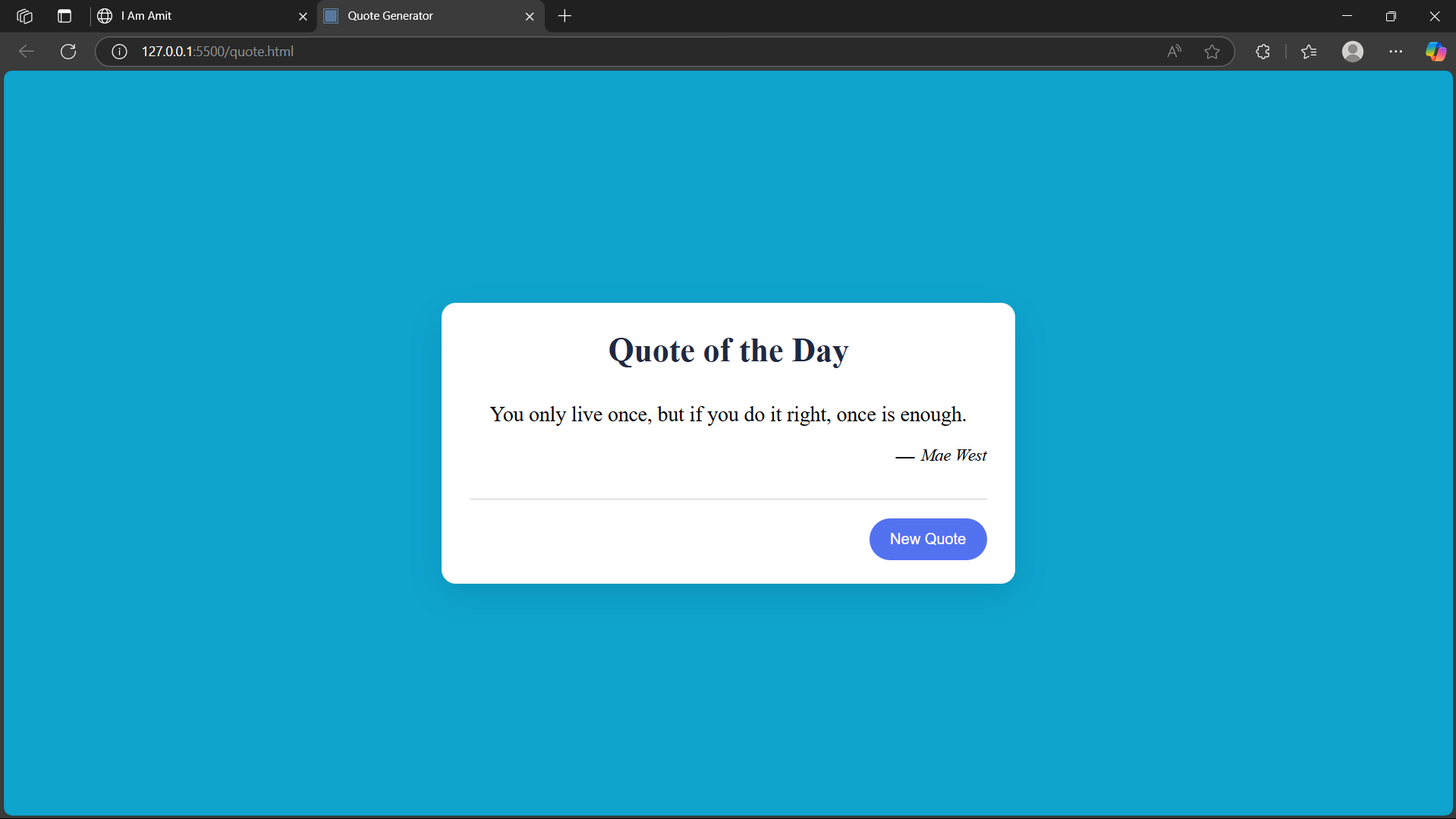Select the Quote Generator tab
This screenshot has width=1456, height=819.
click(421, 16)
